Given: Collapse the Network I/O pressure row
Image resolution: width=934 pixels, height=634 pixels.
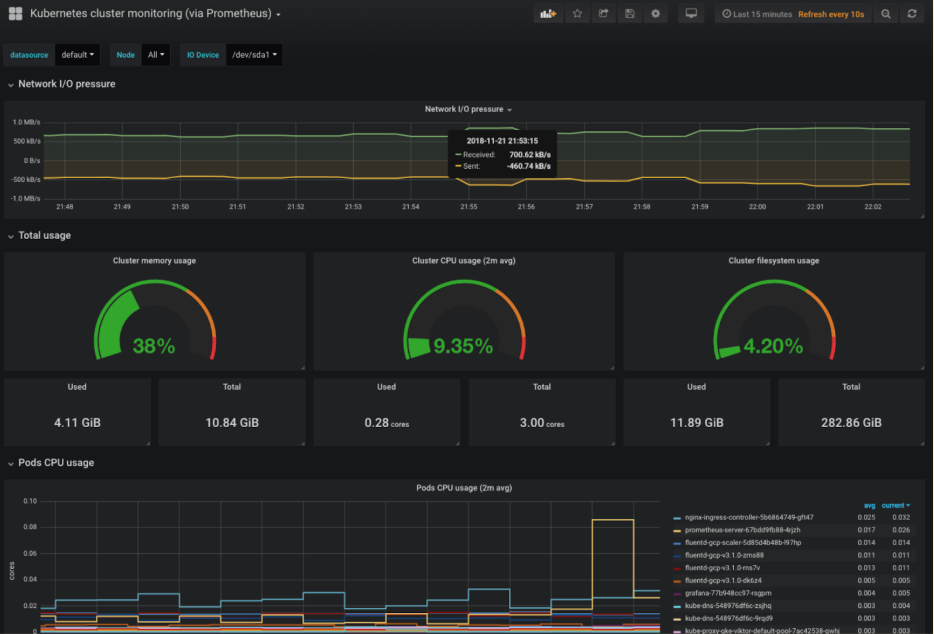Looking at the screenshot, I should (12, 84).
